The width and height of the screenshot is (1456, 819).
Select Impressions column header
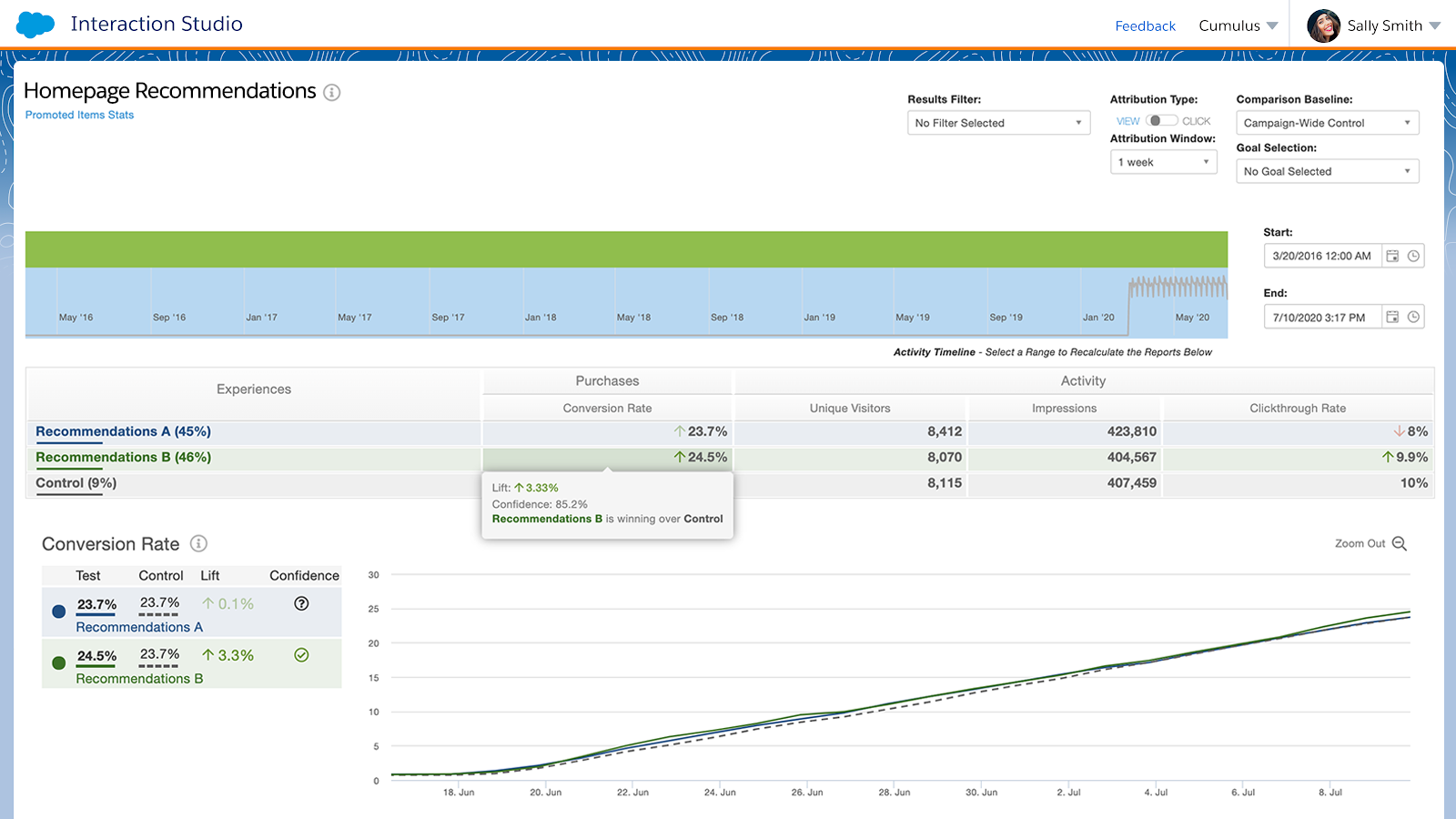coord(1064,408)
